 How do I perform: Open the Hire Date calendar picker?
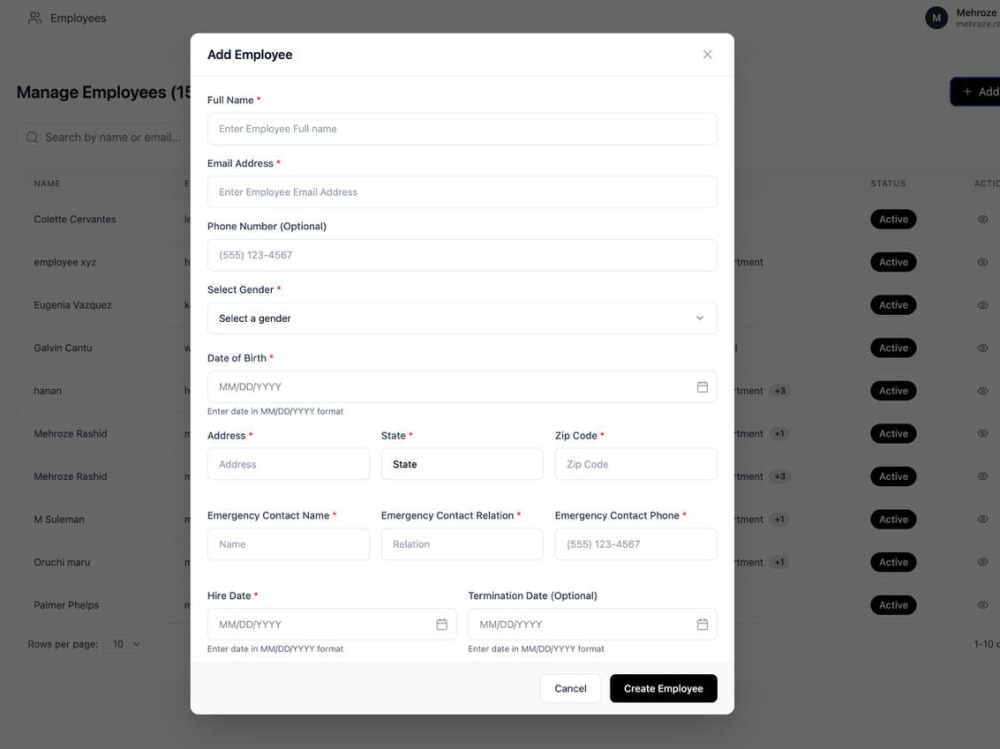pos(441,624)
